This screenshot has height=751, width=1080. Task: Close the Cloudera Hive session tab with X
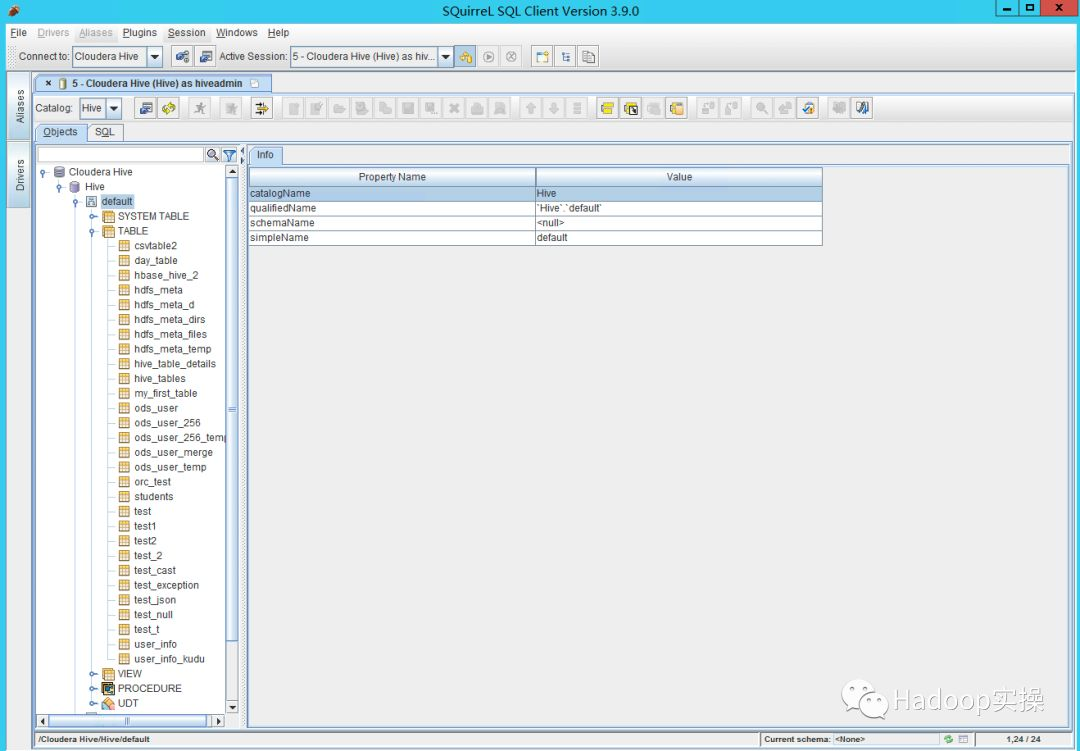click(48, 83)
